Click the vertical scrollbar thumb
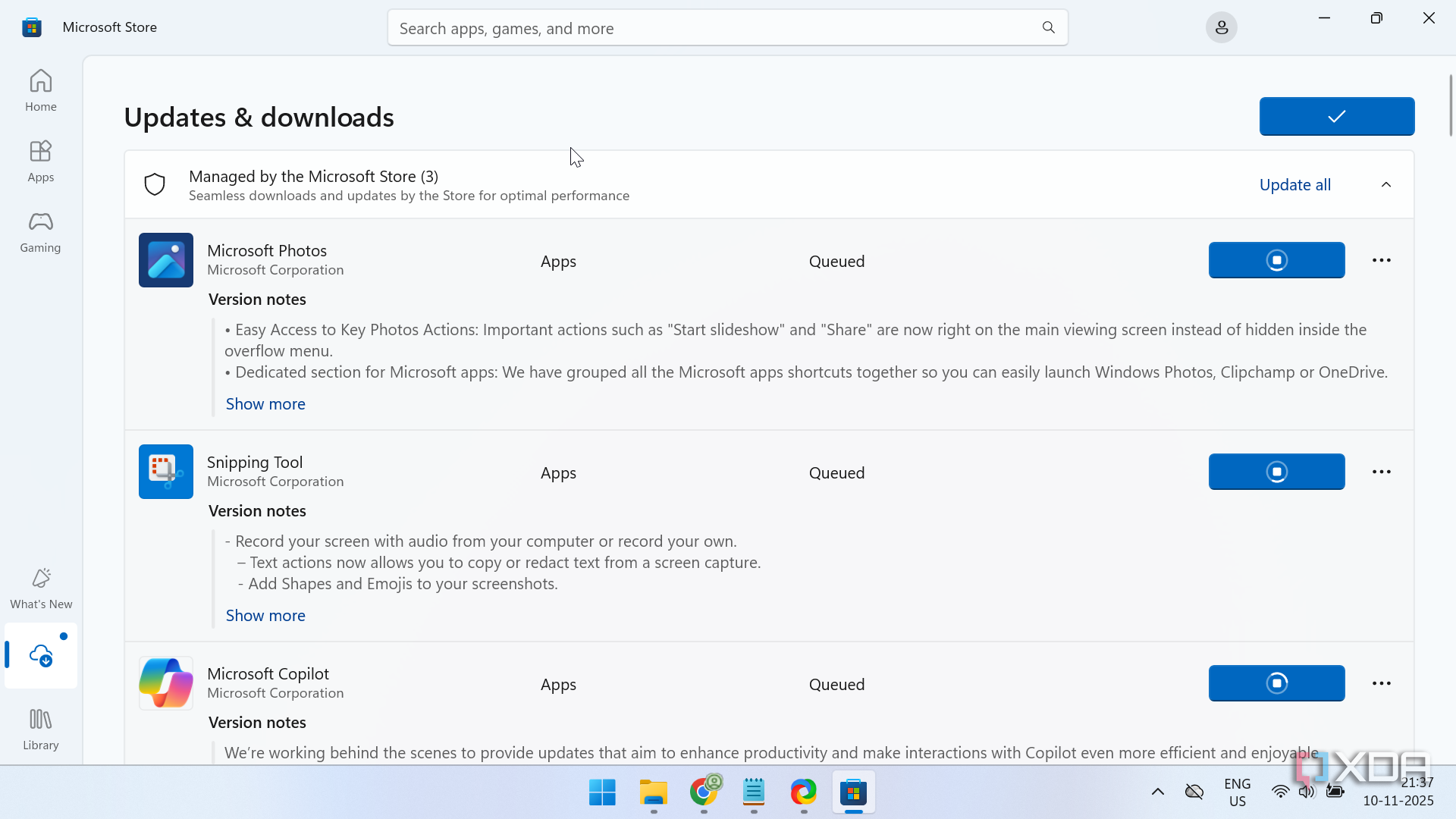 click(1450, 105)
